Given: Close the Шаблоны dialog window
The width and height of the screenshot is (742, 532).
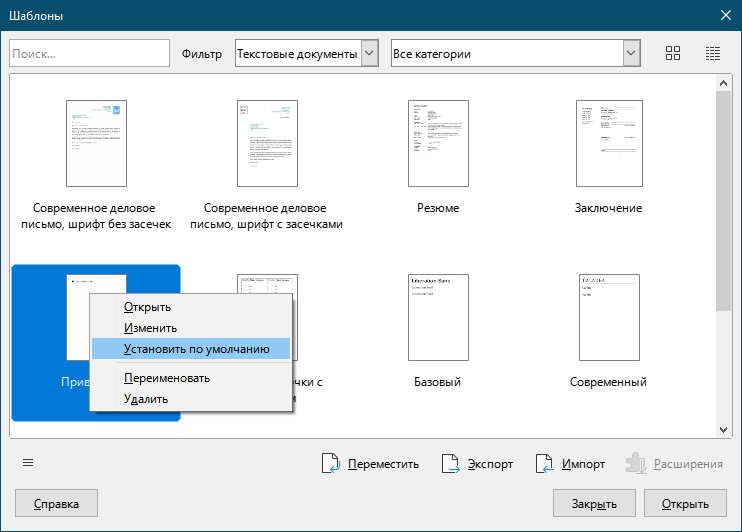Looking at the screenshot, I should click(x=725, y=15).
